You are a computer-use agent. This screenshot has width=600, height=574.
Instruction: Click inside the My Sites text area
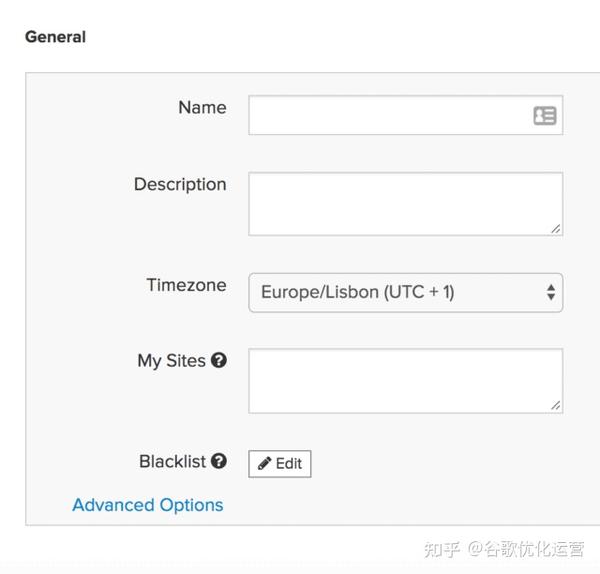coord(406,381)
